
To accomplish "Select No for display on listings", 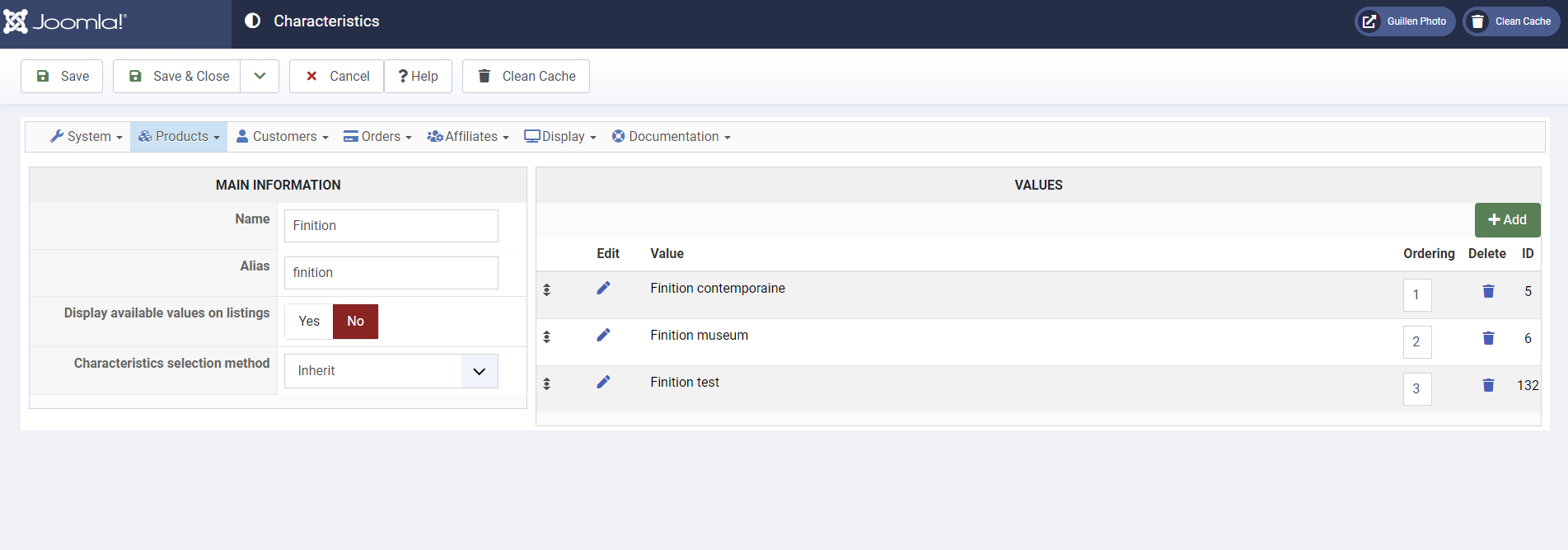I will point(355,322).
